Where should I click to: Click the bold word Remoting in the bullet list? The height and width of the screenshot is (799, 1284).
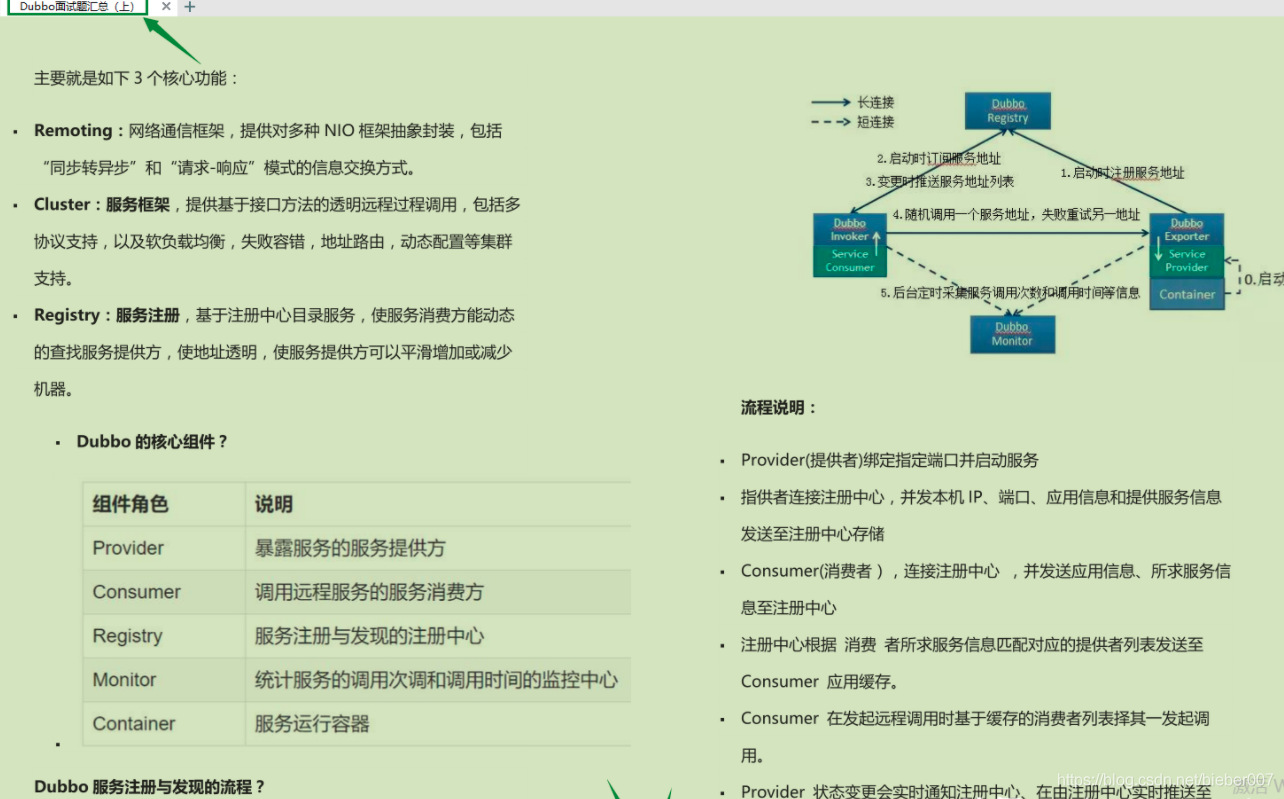73,131
